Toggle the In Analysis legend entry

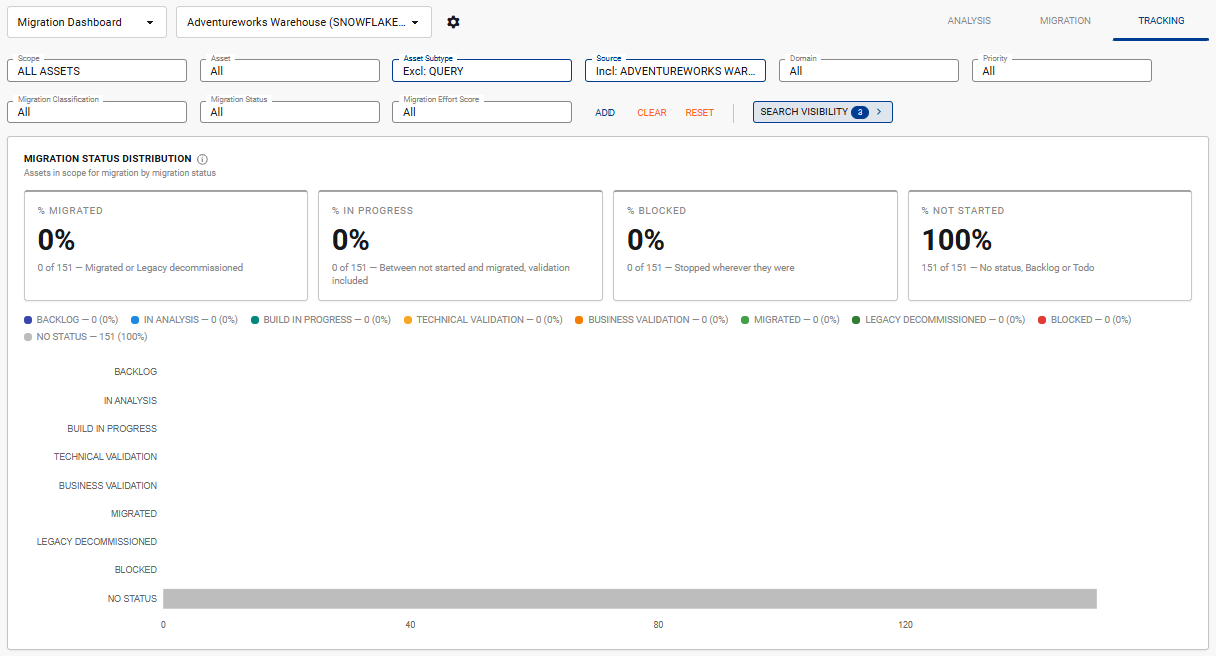184,320
